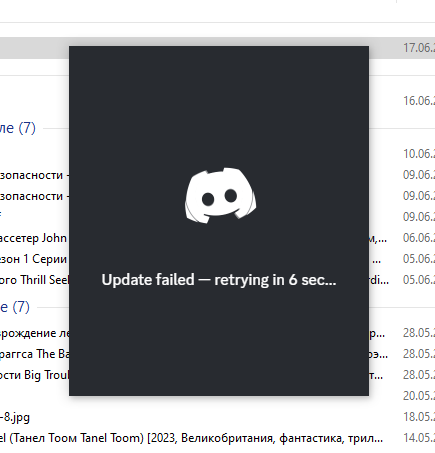
Task: Click the 06.06 date cell
Action: tap(419, 238)
